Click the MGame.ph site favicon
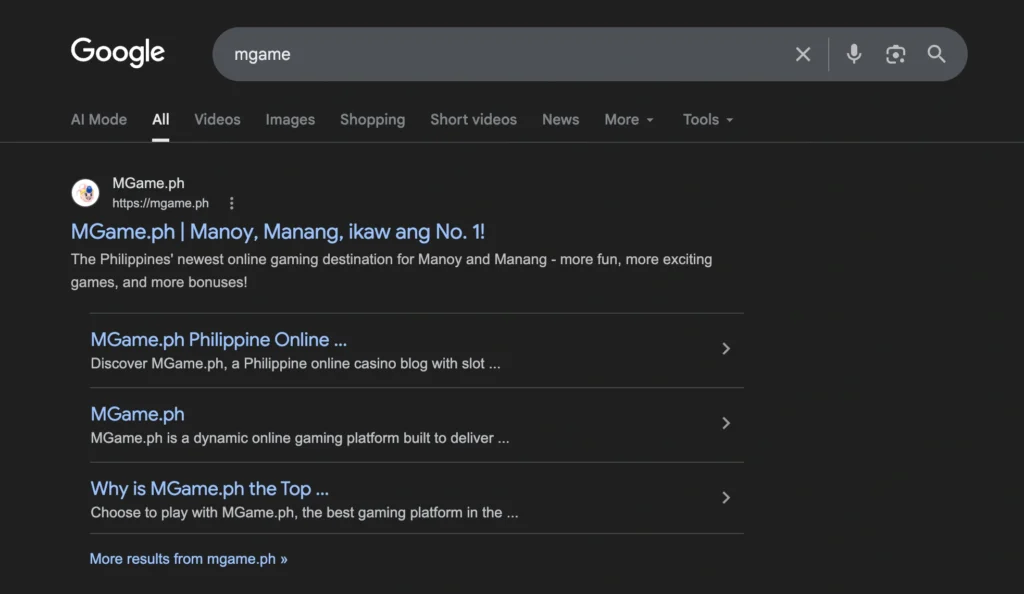The width and height of the screenshot is (1024, 594). [x=87, y=192]
